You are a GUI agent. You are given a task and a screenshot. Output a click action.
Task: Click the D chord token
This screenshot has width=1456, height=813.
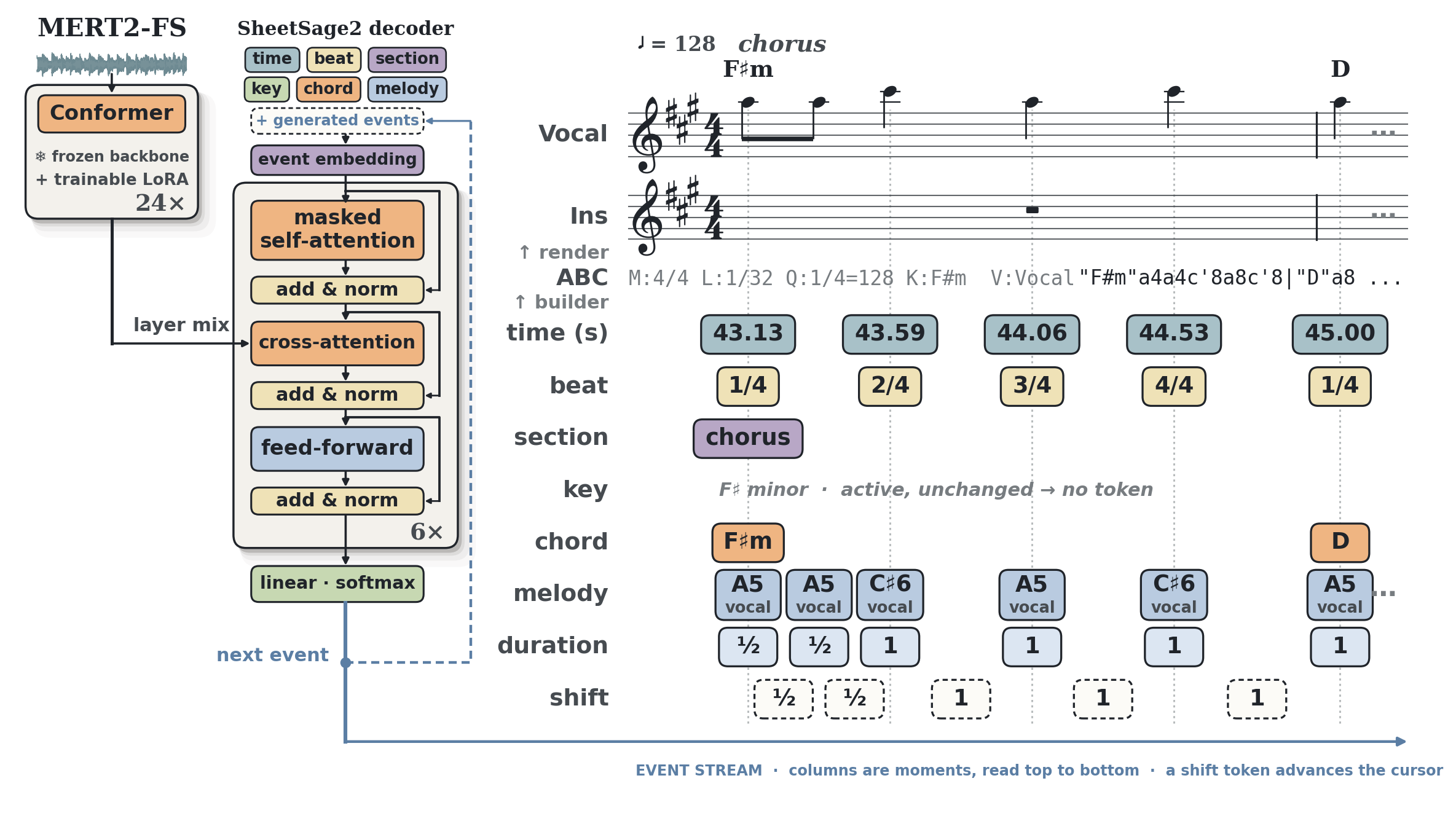(1340, 542)
